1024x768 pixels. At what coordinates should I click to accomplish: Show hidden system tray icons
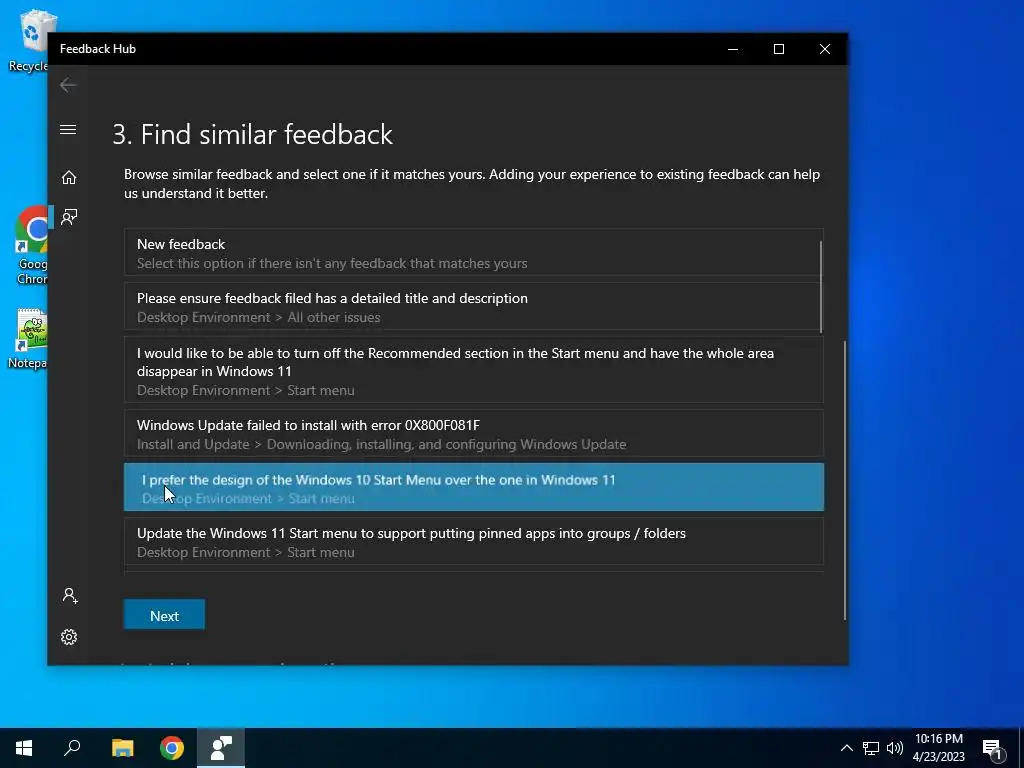click(x=846, y=748)
